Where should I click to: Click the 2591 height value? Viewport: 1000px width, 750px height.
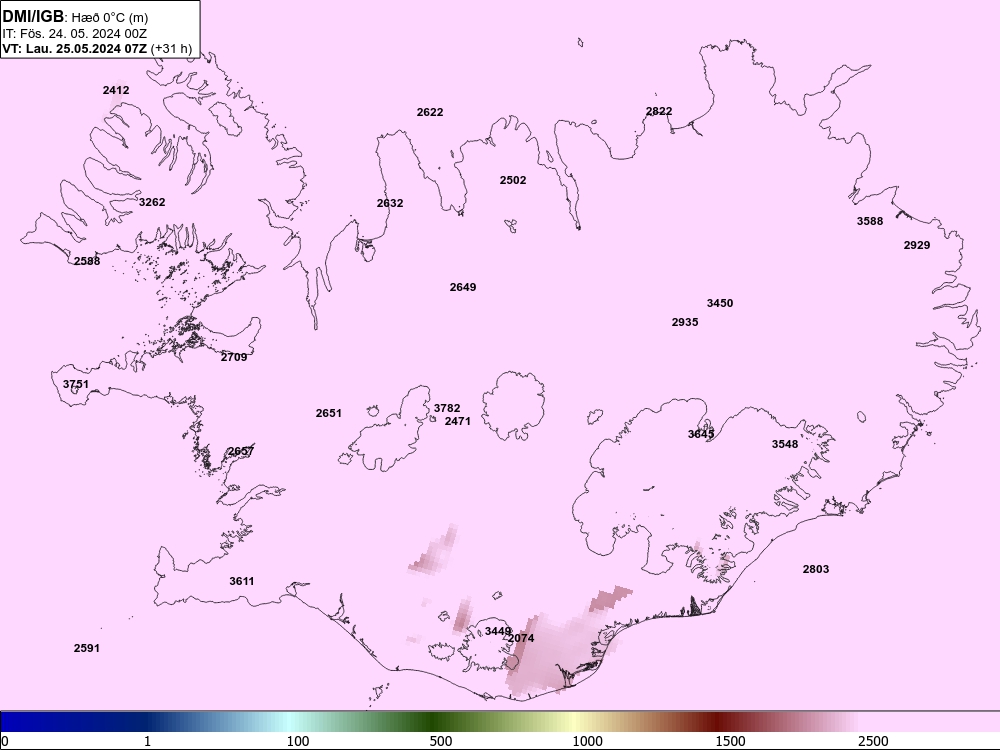[x=87, y=649]
